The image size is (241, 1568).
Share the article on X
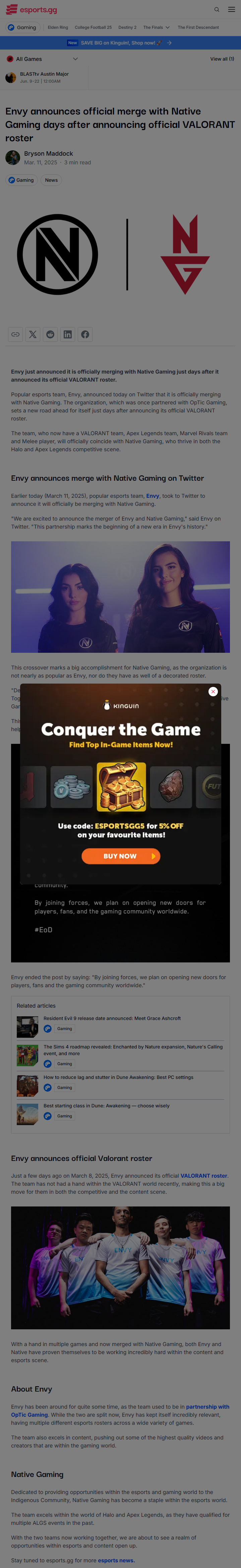(x=33, y=334)
